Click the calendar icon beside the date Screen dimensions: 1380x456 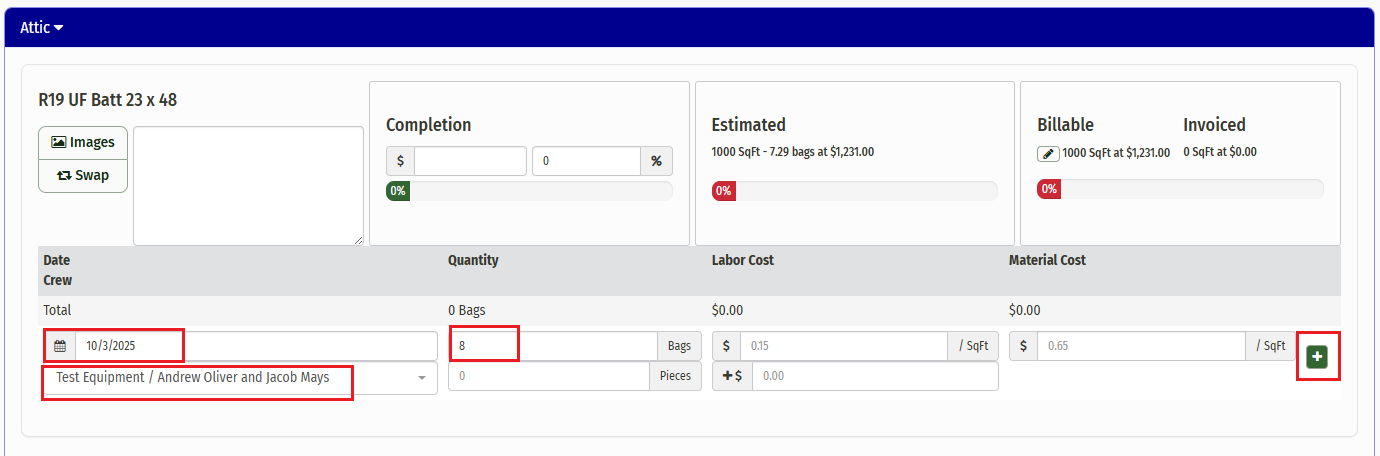tap(60, 346)
